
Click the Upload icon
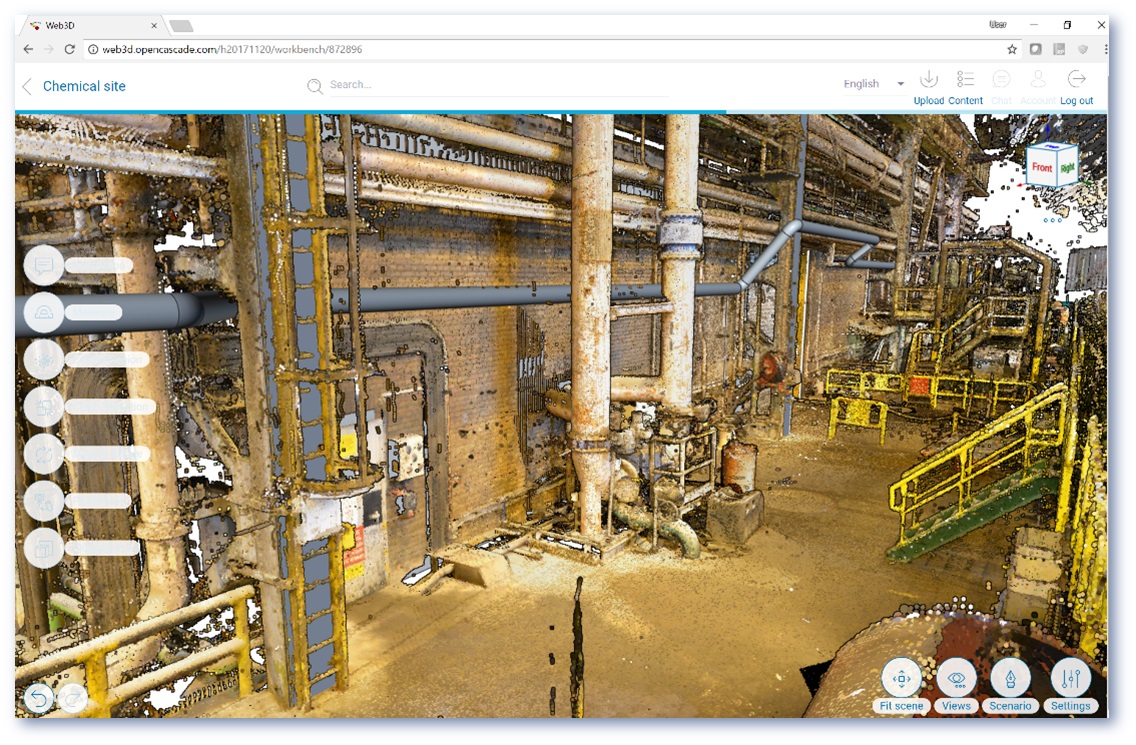[929, 79]
